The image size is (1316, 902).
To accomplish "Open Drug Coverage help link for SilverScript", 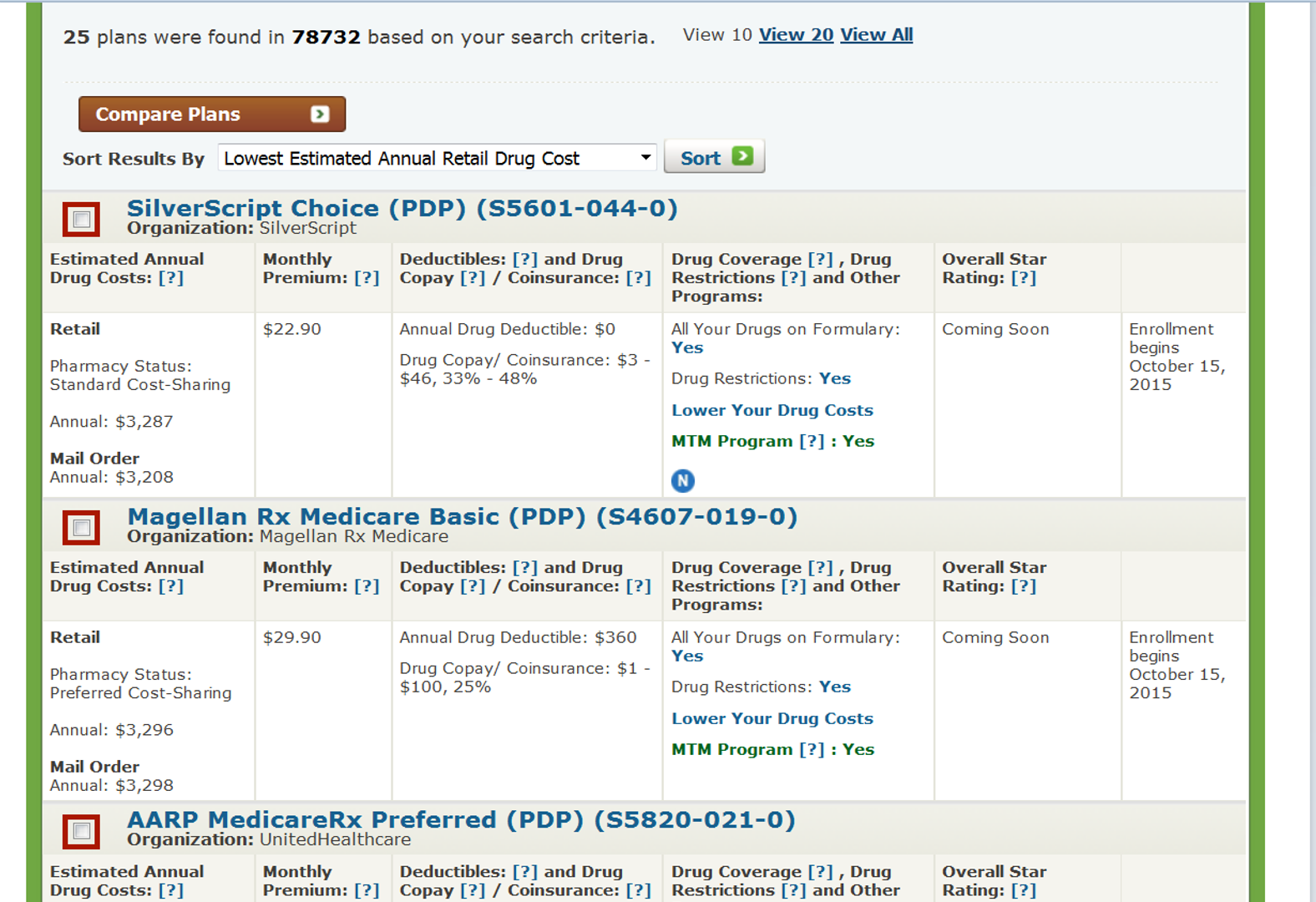I will [x=821, y=260].
